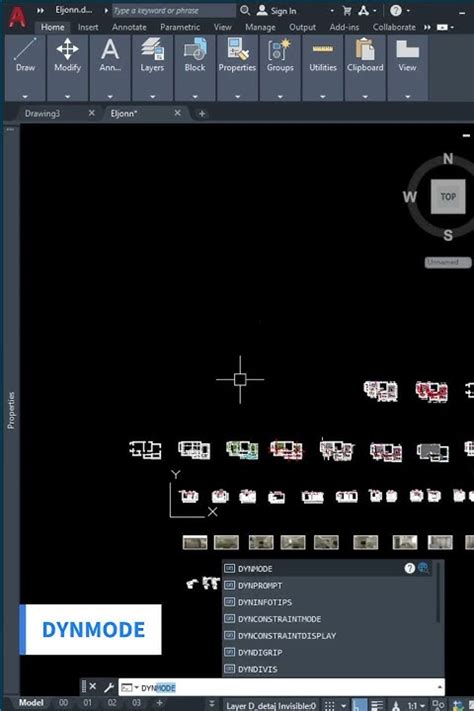Open the AutoCAD application menu logo
Image resolution: width=474 pixels, height=711 pixels.
[x=17, y=18]
